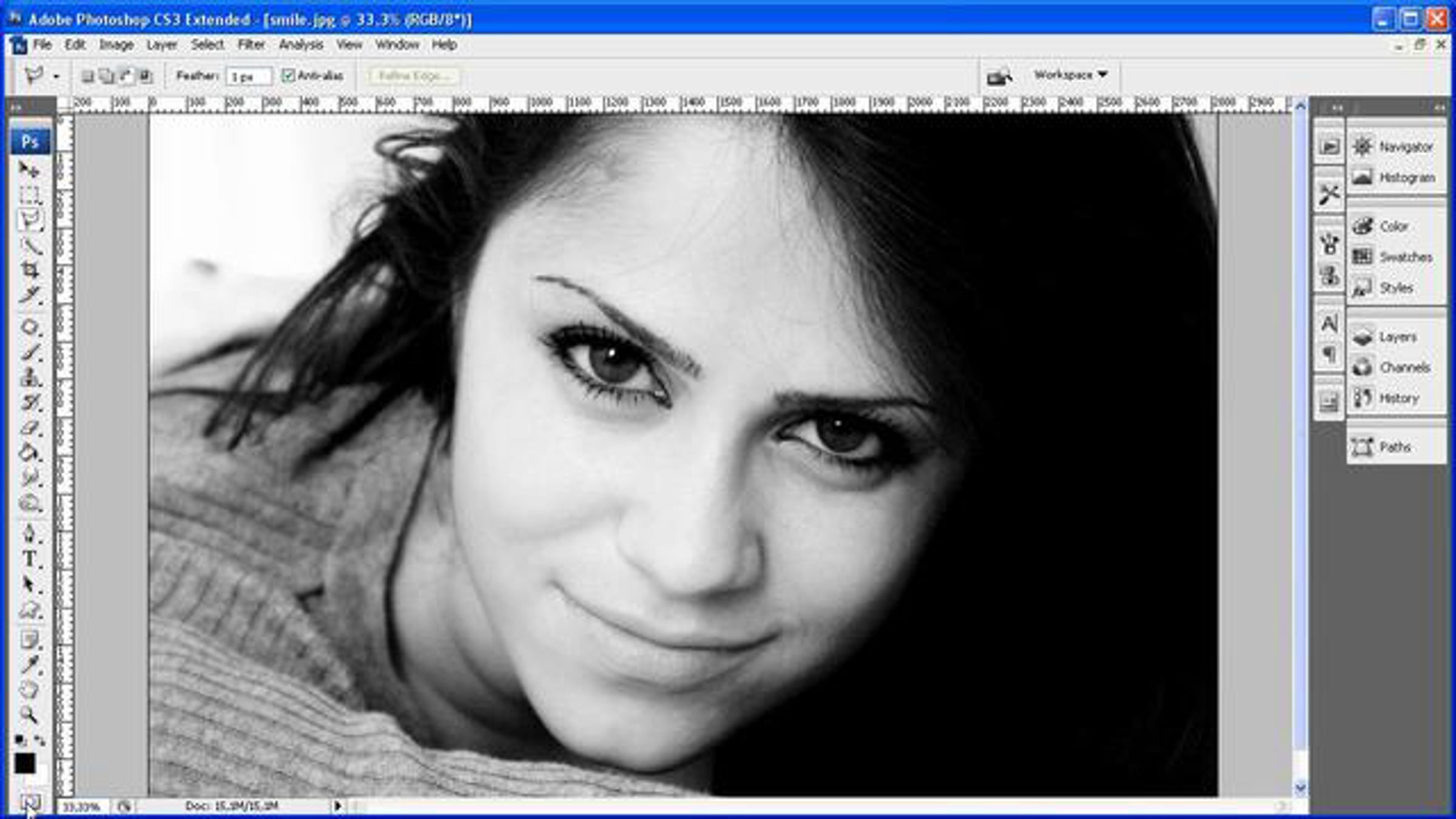1456x819 pixels.
Task: Open the Navigator panel icon
Action: 1363,146
